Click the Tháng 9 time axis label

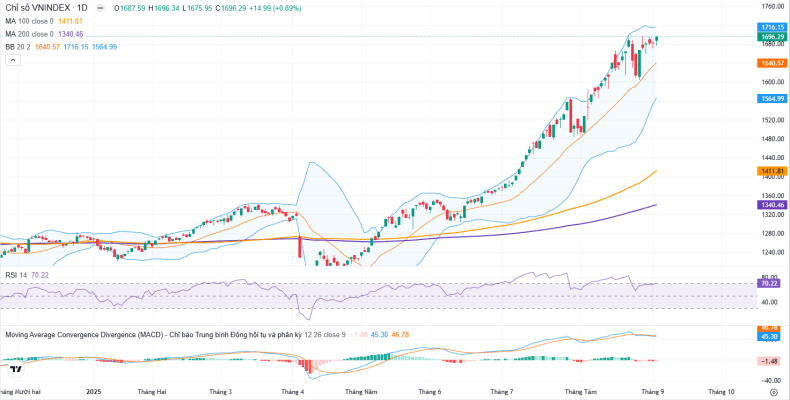(x=653, y=391)
